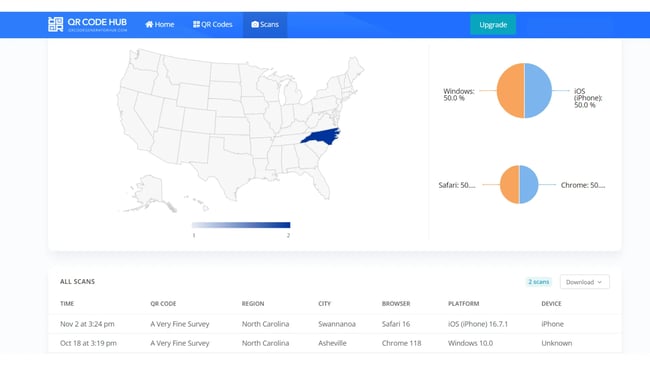Click the Safari: 50... label
This screenshot has width=650, height=365.
click(457, 185)
